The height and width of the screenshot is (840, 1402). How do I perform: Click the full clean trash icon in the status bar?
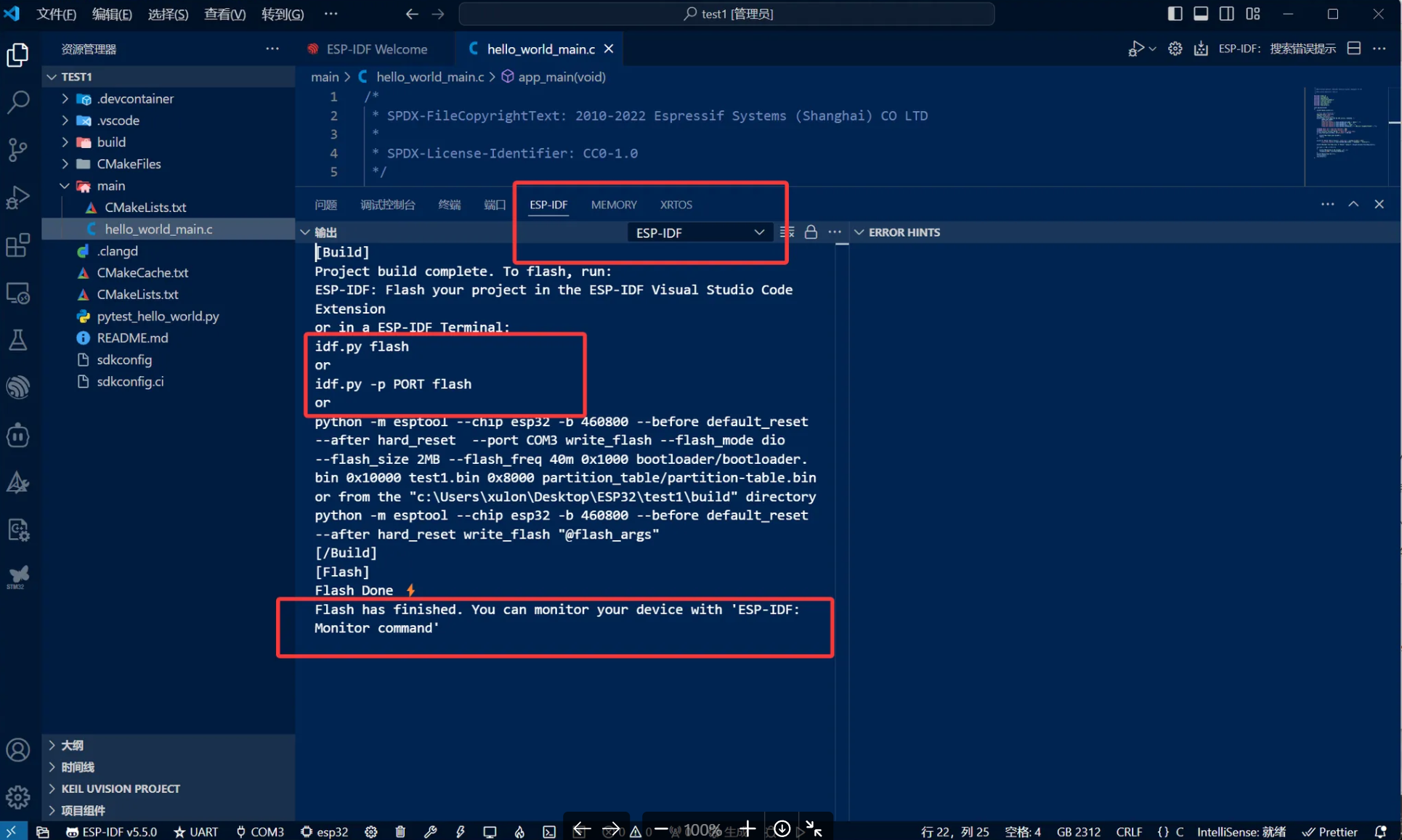400,831
